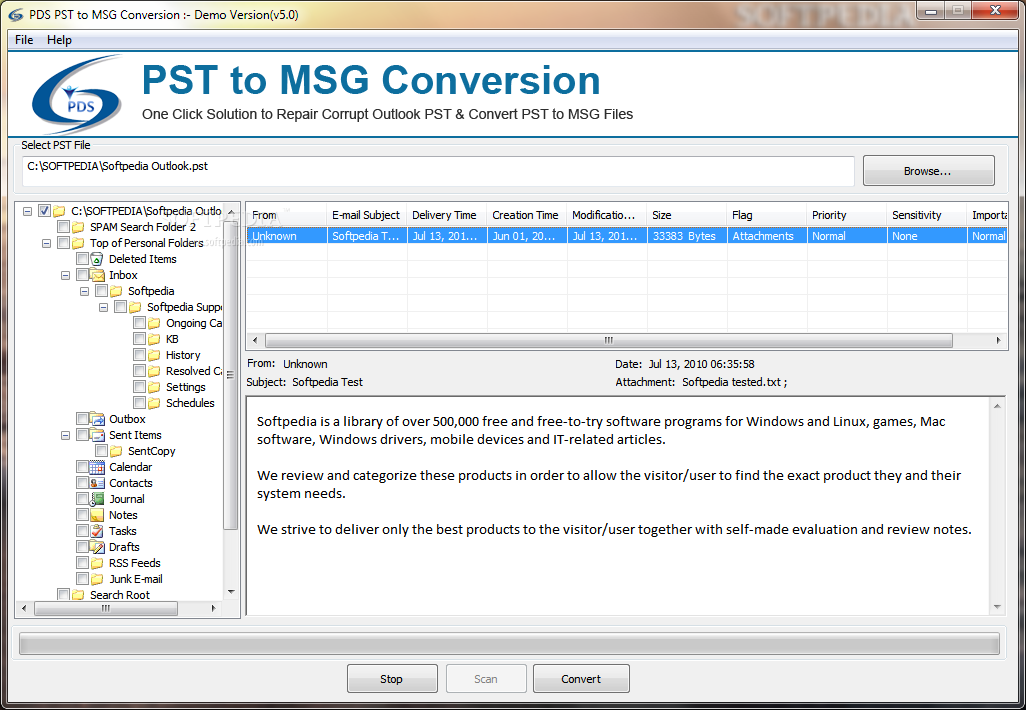Click the Journal book icon

(97, 499)
